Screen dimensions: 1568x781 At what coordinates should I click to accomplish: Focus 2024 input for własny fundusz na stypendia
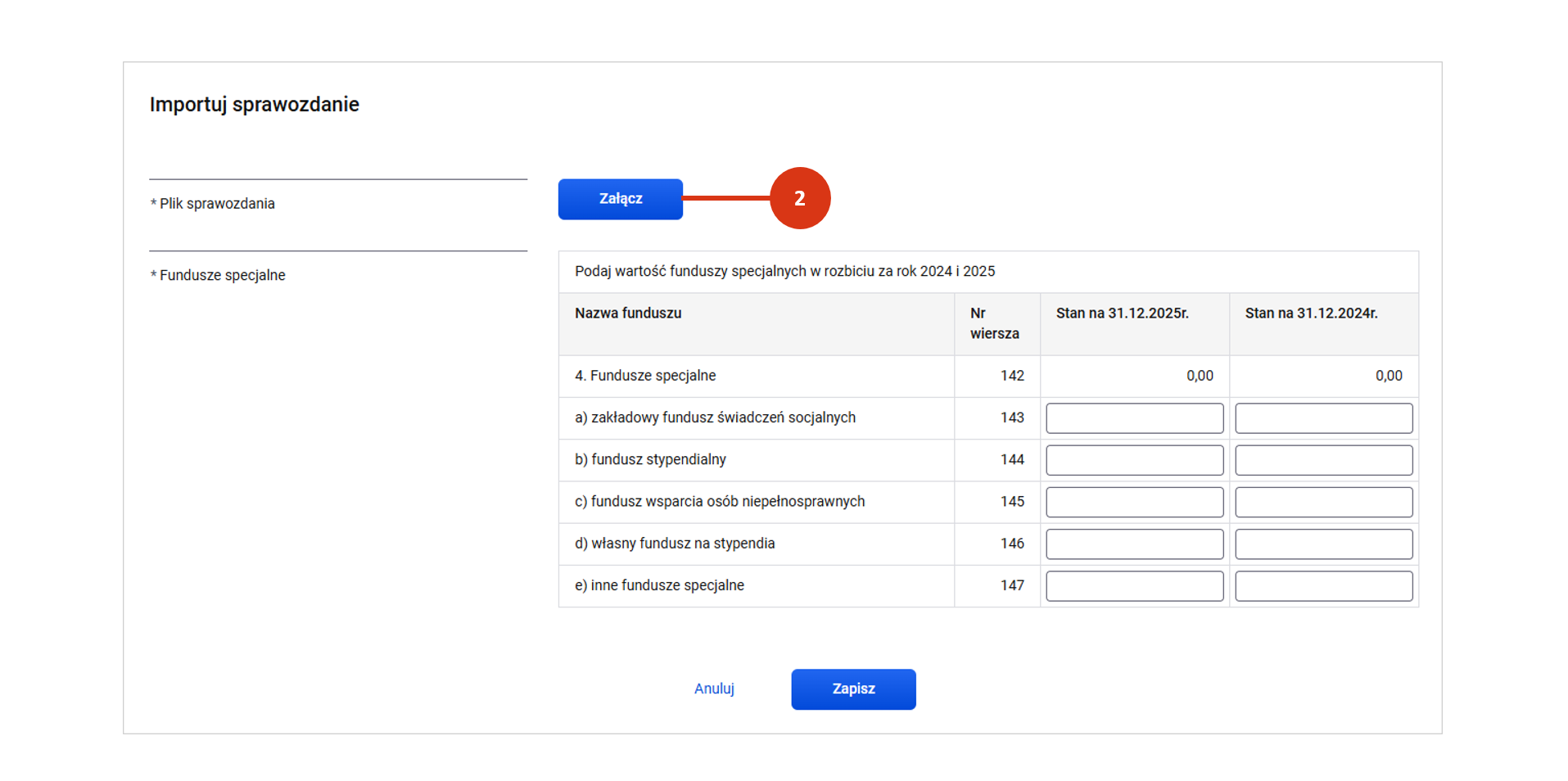click(x=1323, y=544)
